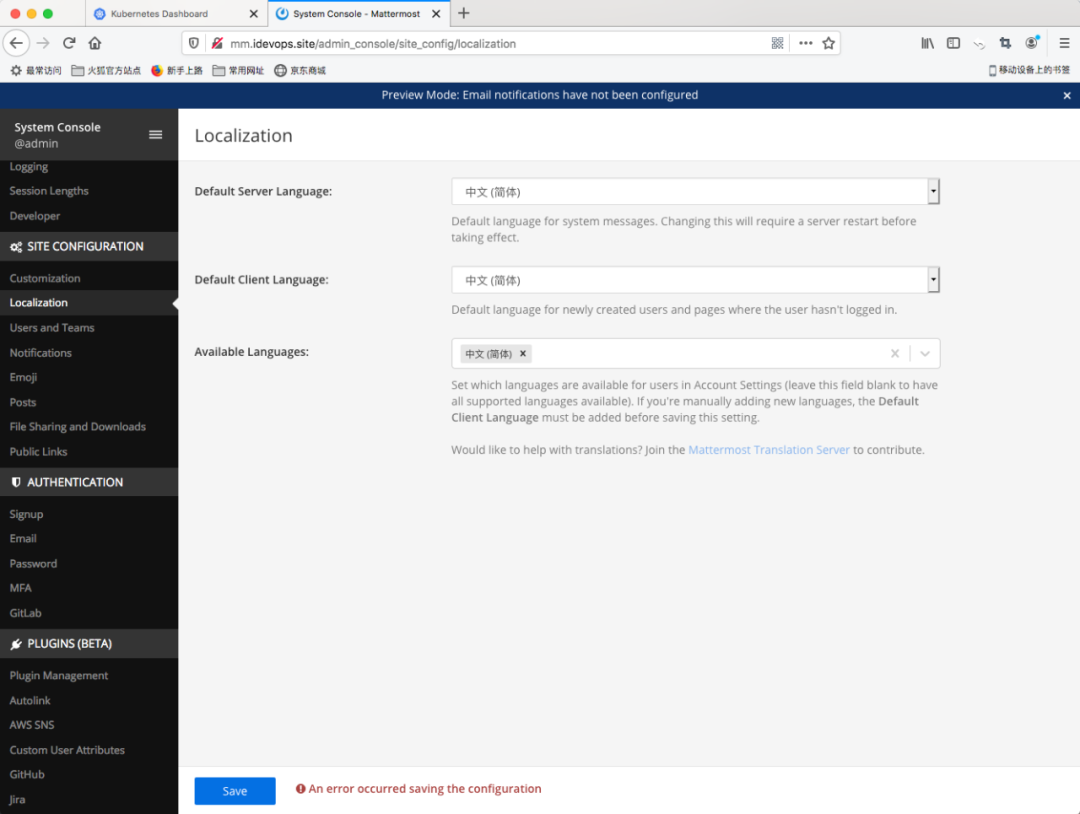Open the Firefox library icon

click(x=928, y=43)
